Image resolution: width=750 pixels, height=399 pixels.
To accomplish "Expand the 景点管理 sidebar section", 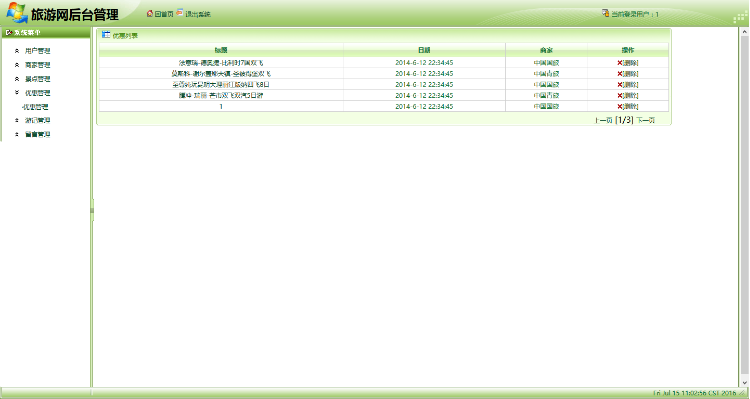I will pyautogui.click(x=37, y=78).
